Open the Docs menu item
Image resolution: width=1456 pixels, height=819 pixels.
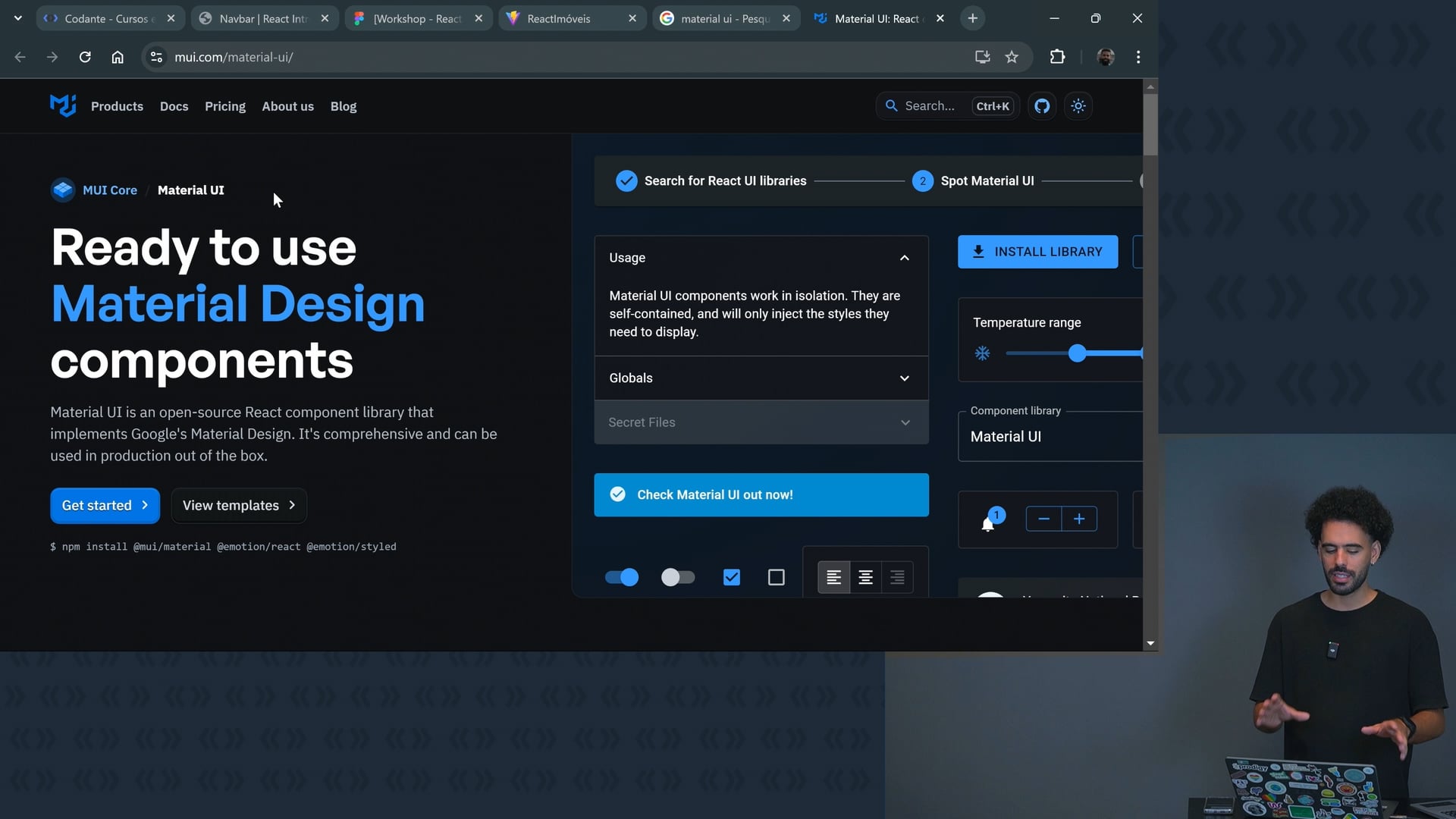[174, 106]
